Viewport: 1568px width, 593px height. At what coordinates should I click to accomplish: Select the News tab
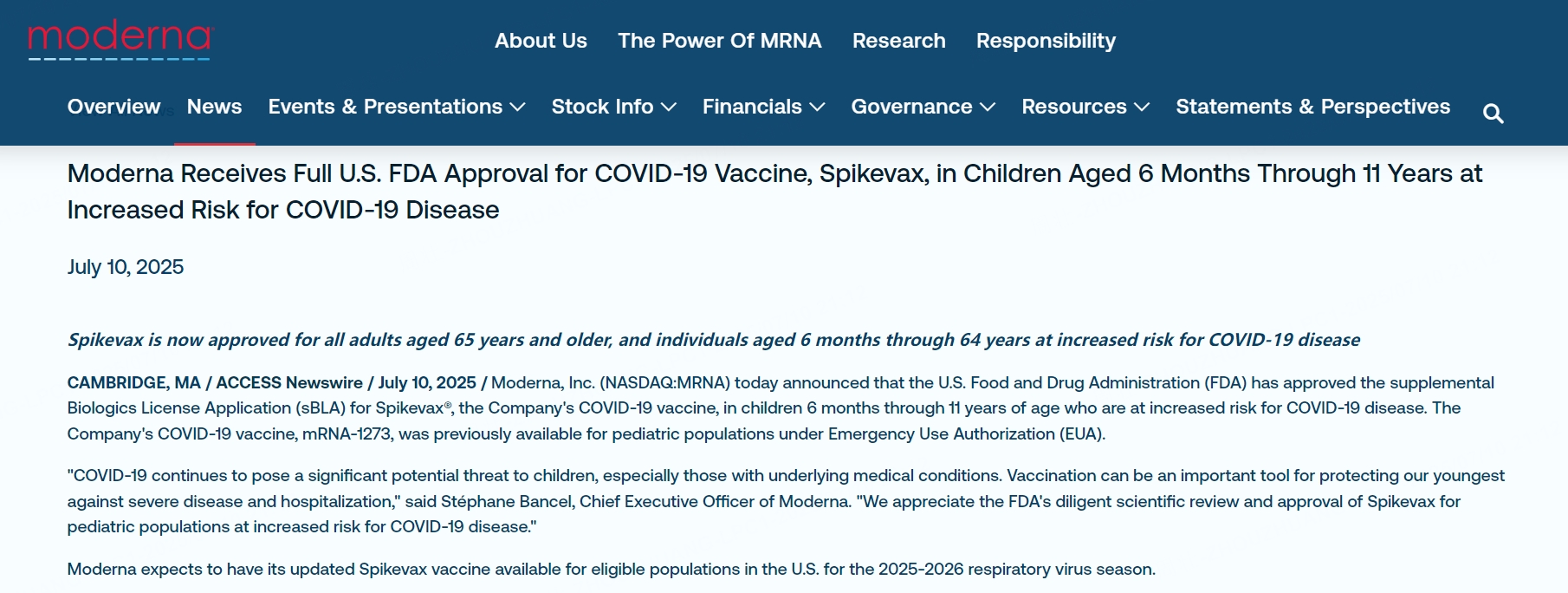point(215,107)
